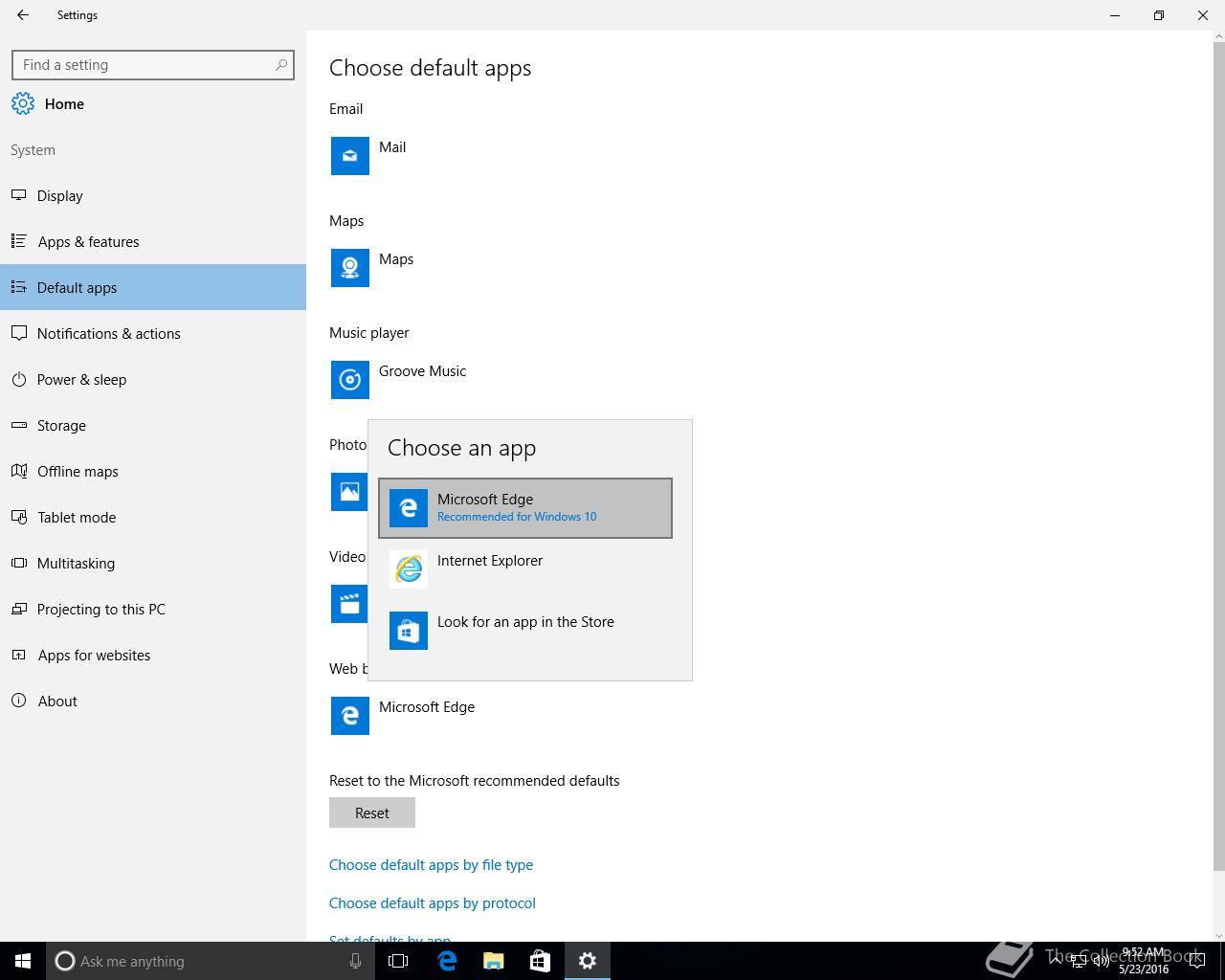This screenshot has height=980, width=1225.
Task: Choose Microsoft Edge in Choose an app list
Action: tap(525, 508)
